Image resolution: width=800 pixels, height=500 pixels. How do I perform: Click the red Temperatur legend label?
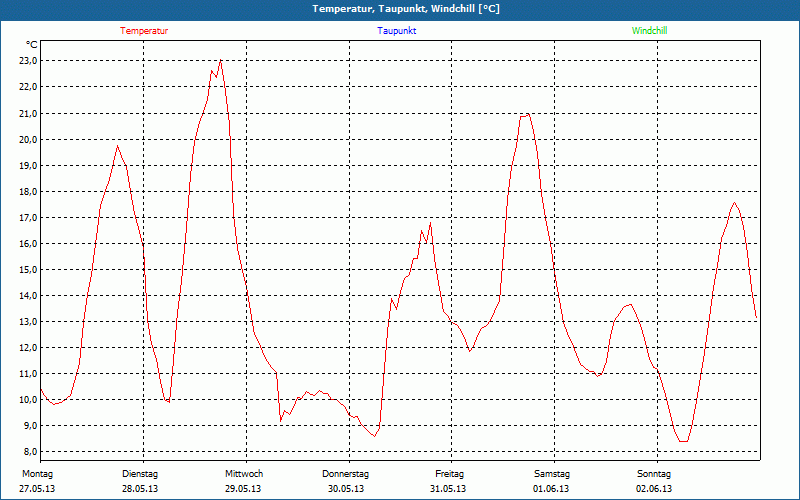tap(144, 31)
